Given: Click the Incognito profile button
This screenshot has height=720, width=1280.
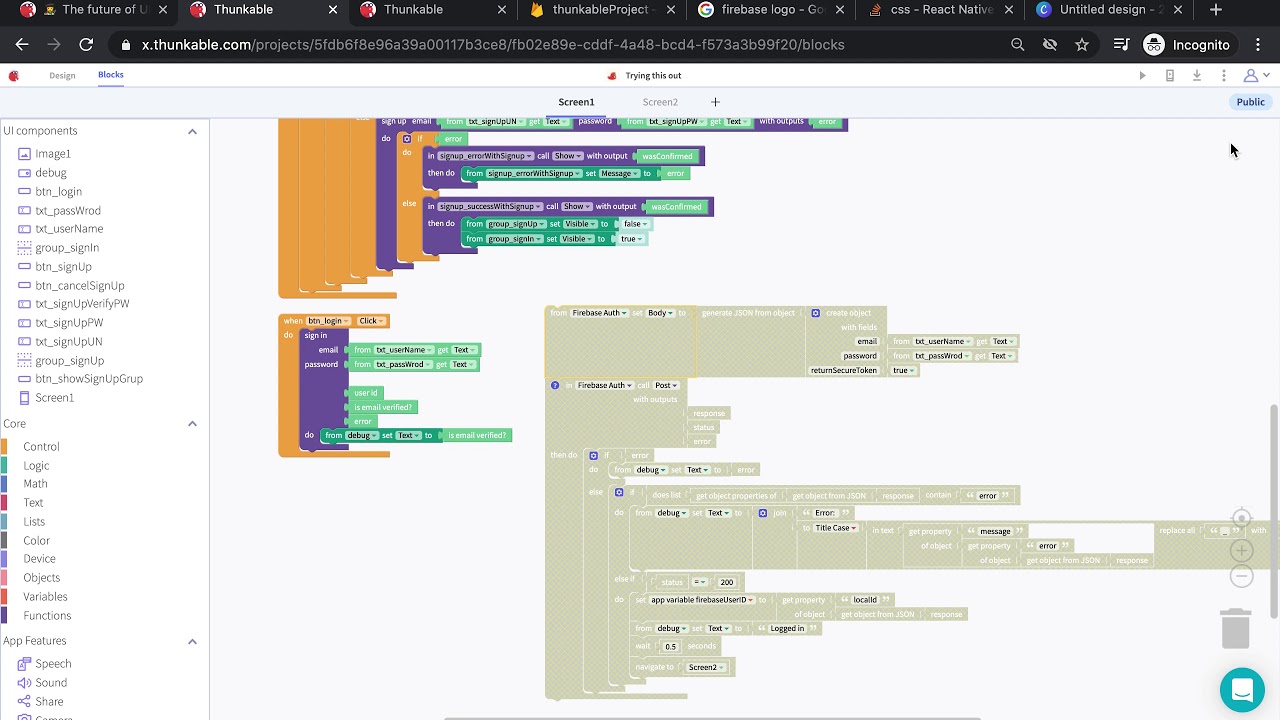Looking at the screenshot, I should (x=1187, y=45).
